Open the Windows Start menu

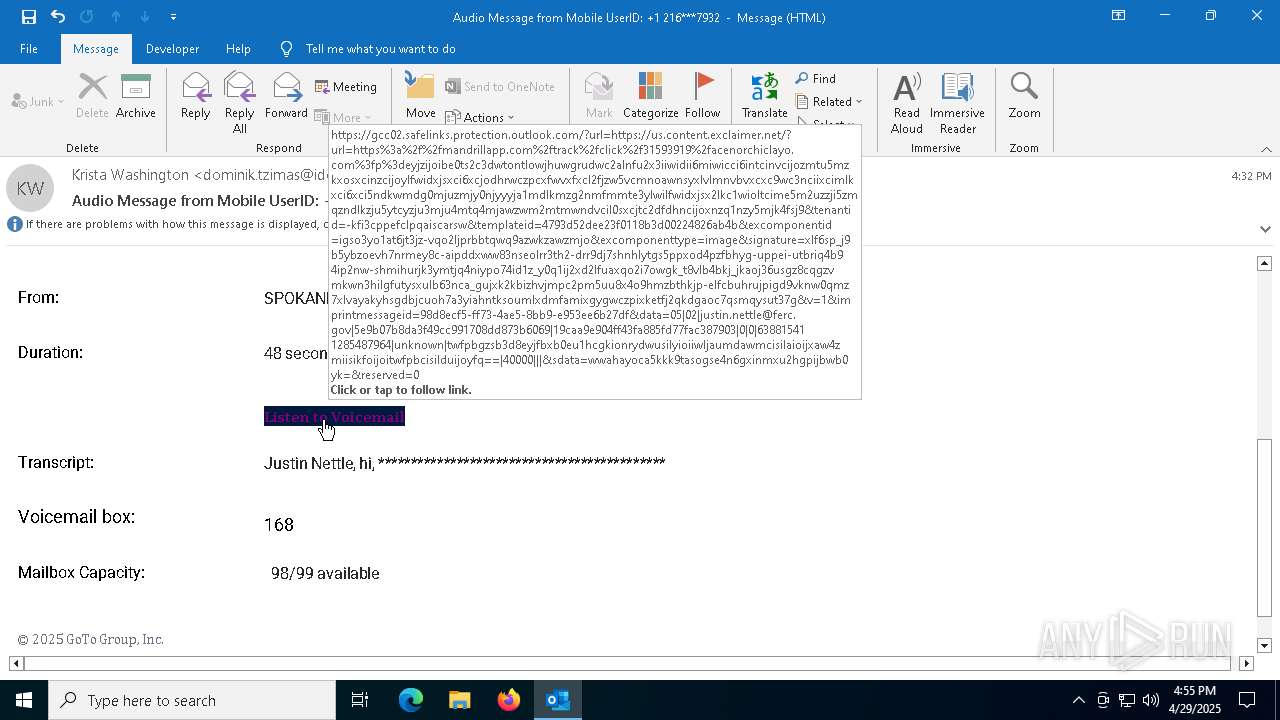coord(24,700)
